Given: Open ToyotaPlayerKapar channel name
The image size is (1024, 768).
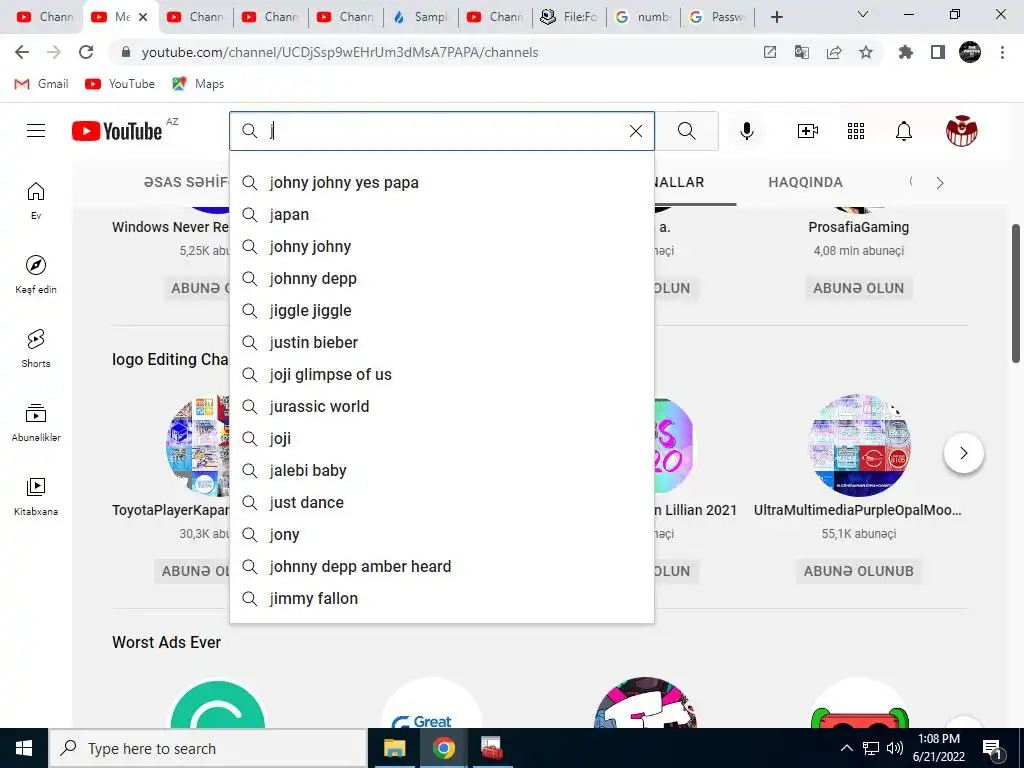Looking at the screenshot, I should tap(170, 510).
